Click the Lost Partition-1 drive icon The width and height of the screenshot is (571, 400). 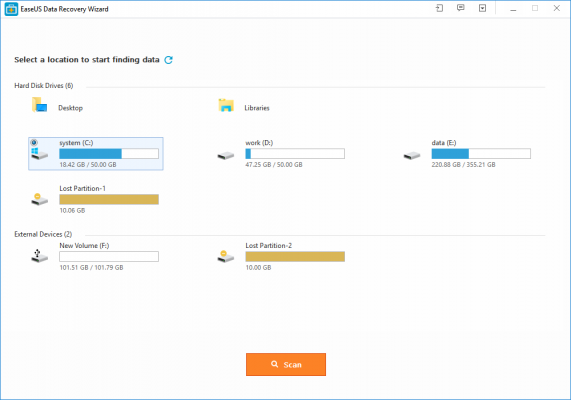coord(39,200)
